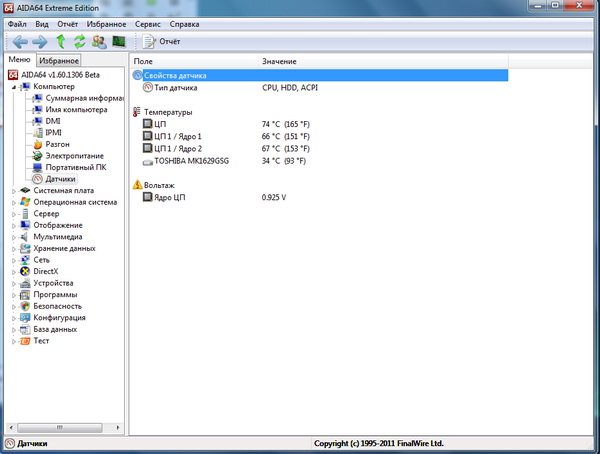Screen dimensions: 600x454
Task: Click the green up-level arrow
Action: point(60,41)
